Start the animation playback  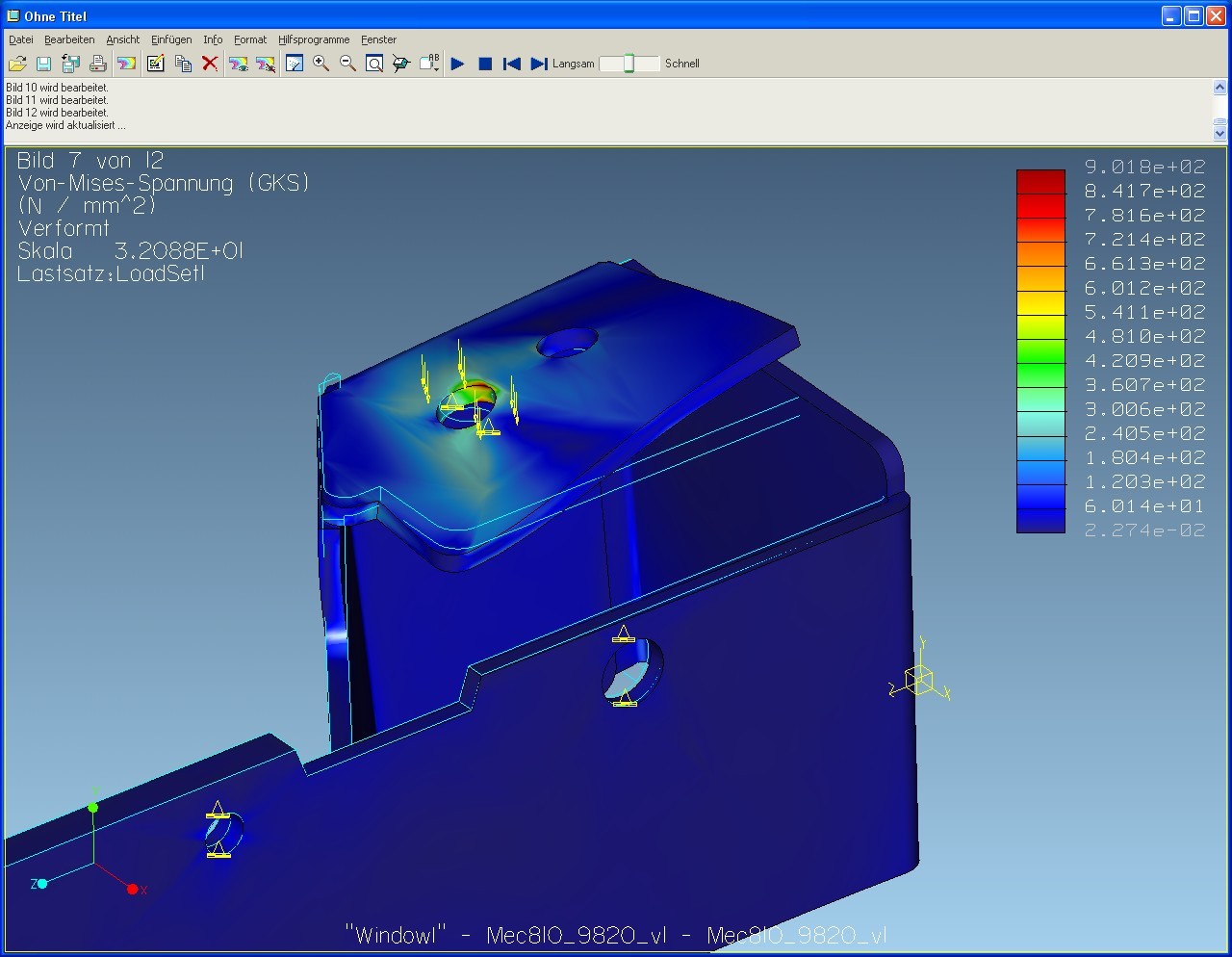[x=458, y=64]
